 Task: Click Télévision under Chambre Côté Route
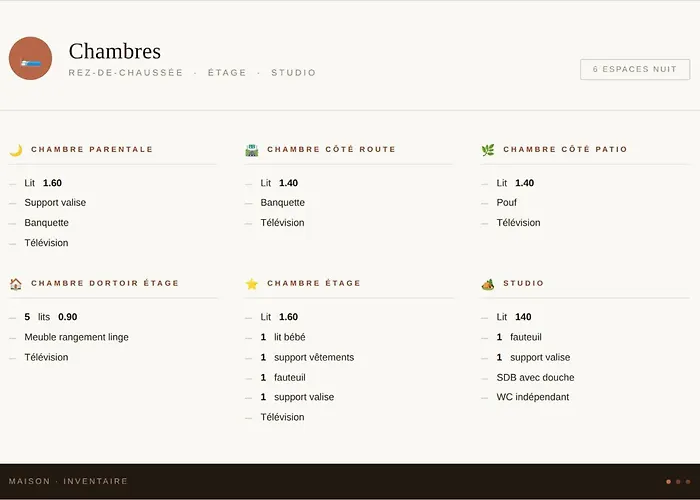click(283, 223)
